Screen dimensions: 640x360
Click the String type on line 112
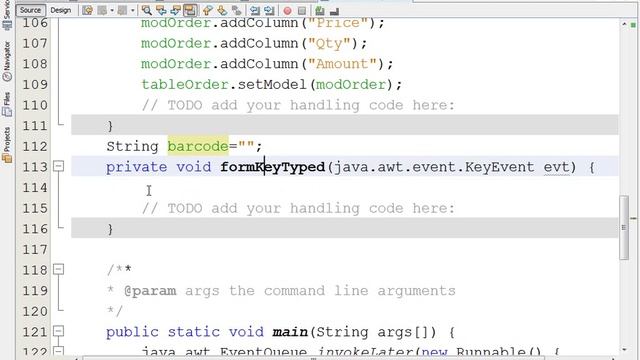pos(132,146)
